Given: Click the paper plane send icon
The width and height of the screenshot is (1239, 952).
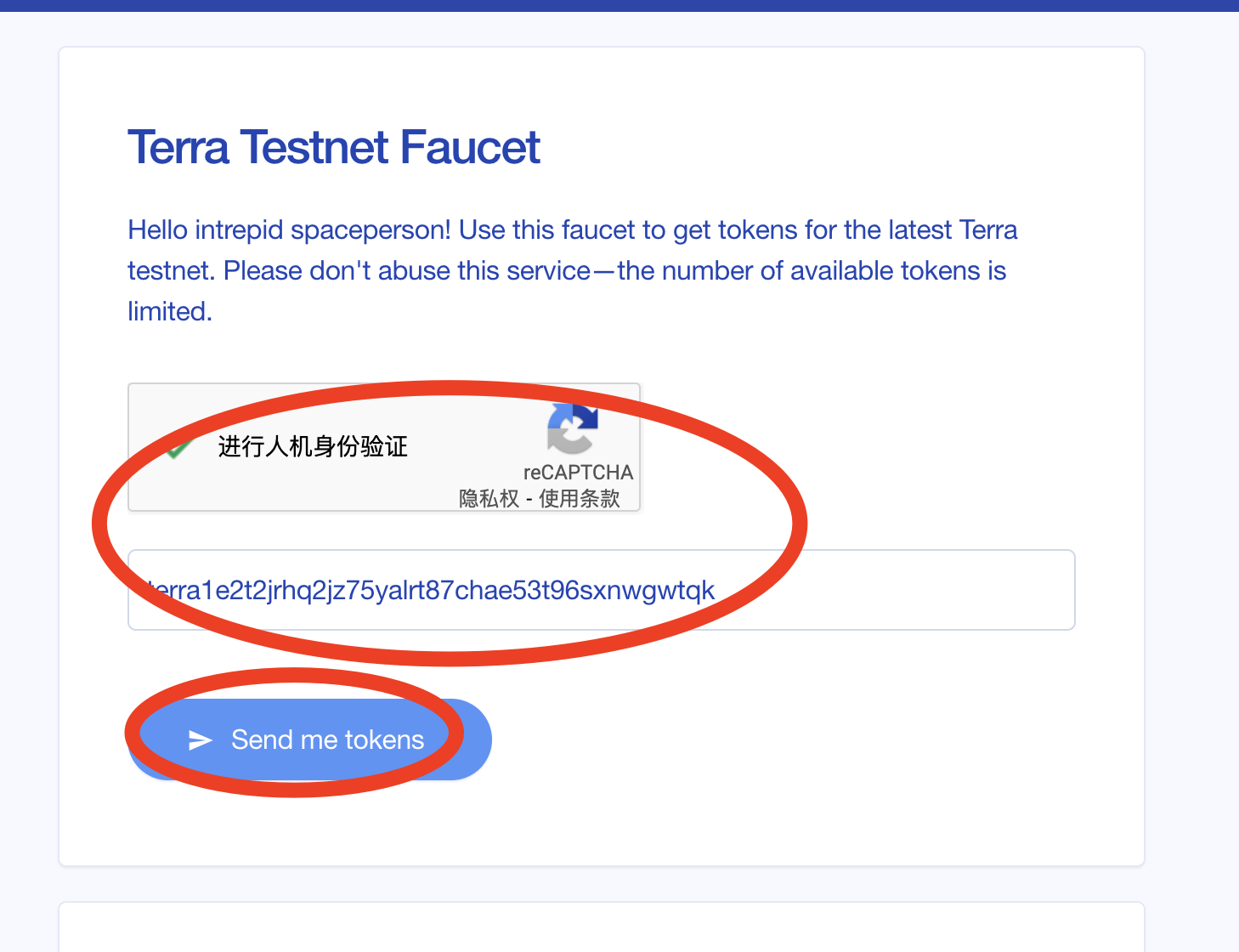Looking at the screenshot, I should click(200, 740).
